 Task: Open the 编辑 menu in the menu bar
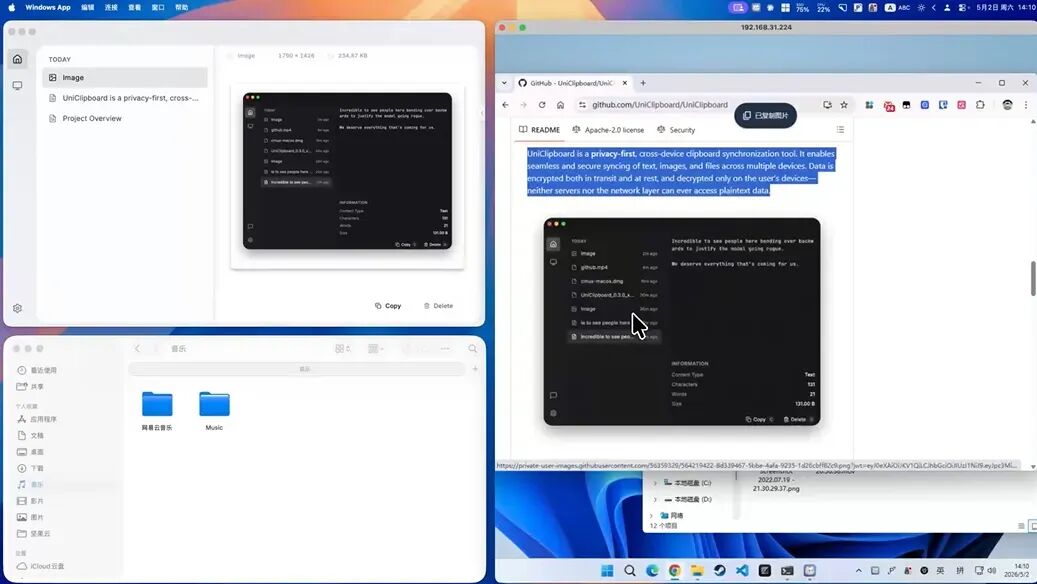click(87, 7)
